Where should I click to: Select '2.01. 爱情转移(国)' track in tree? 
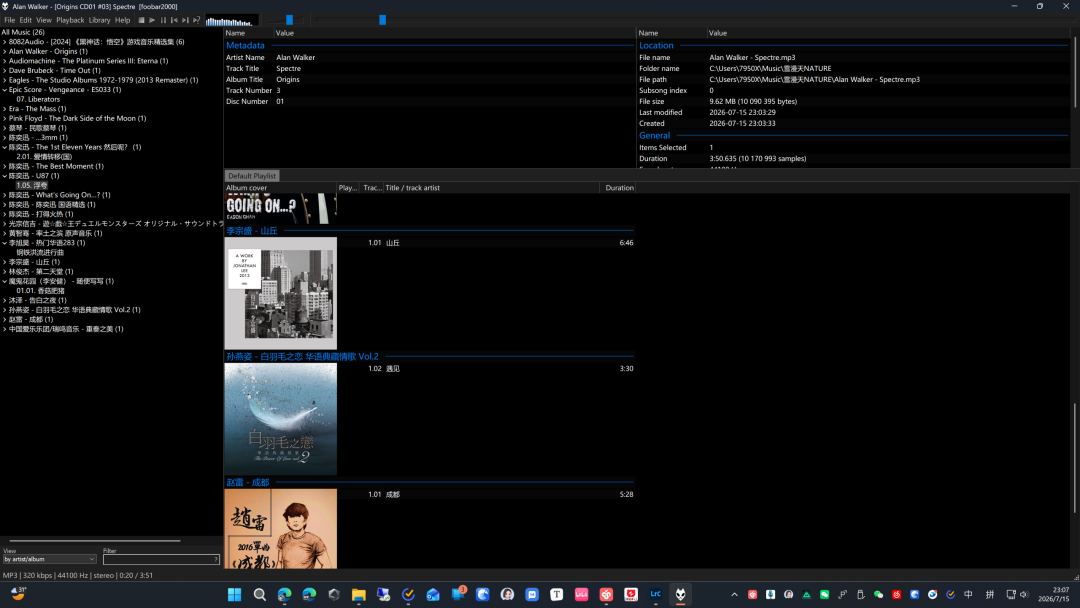point(44,157)
